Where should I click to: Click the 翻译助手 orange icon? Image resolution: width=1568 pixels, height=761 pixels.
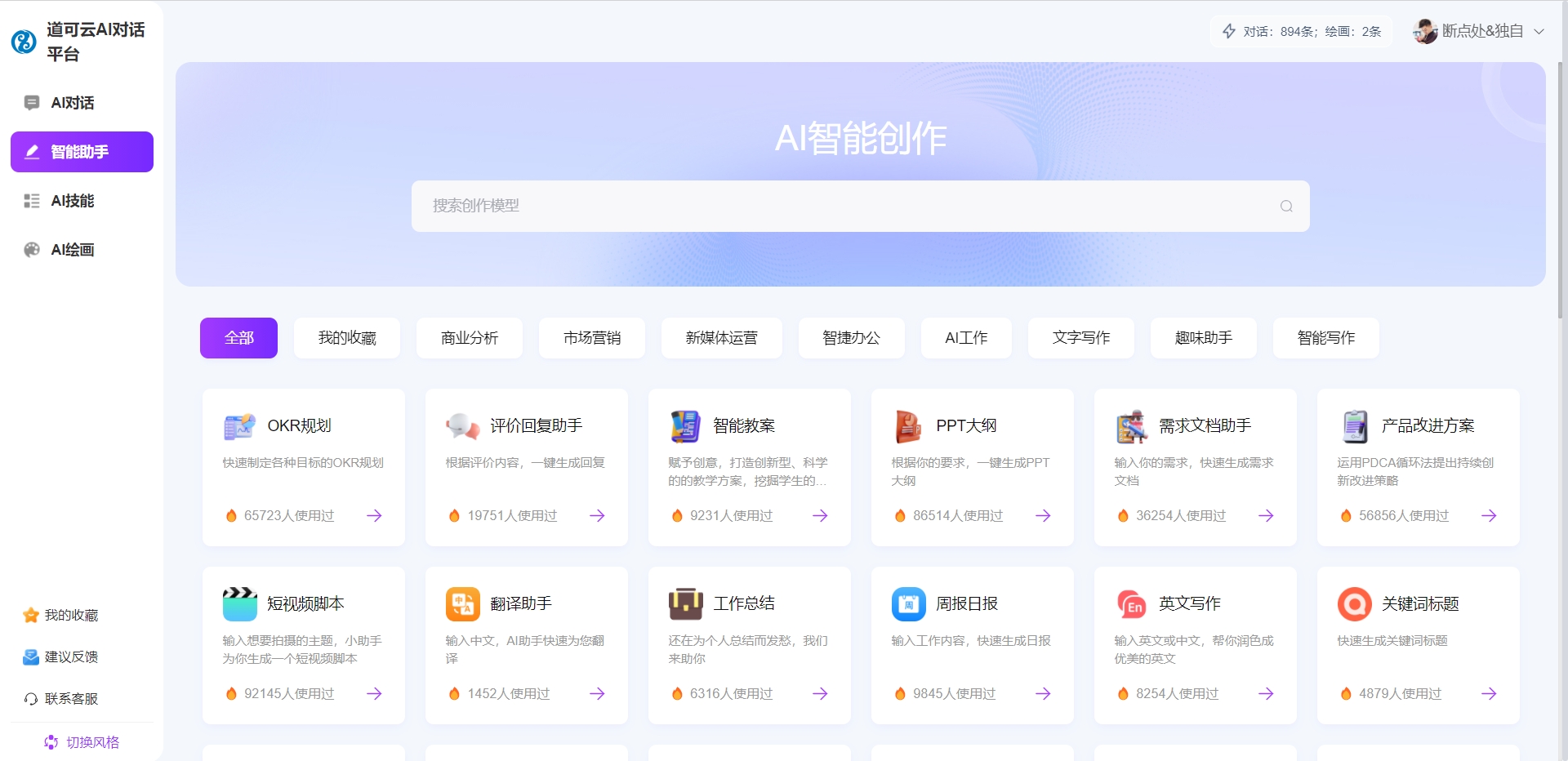click(462, 604)
